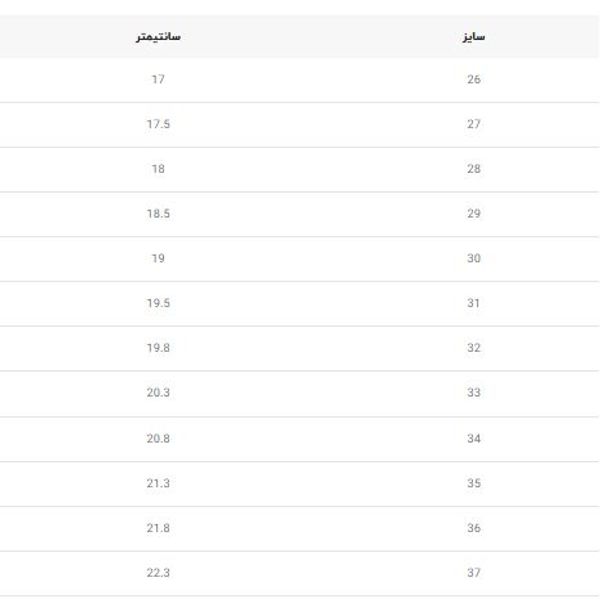Click the سانتیمتر column header
This screenshot has width=600, height=600.
(158, 37)
